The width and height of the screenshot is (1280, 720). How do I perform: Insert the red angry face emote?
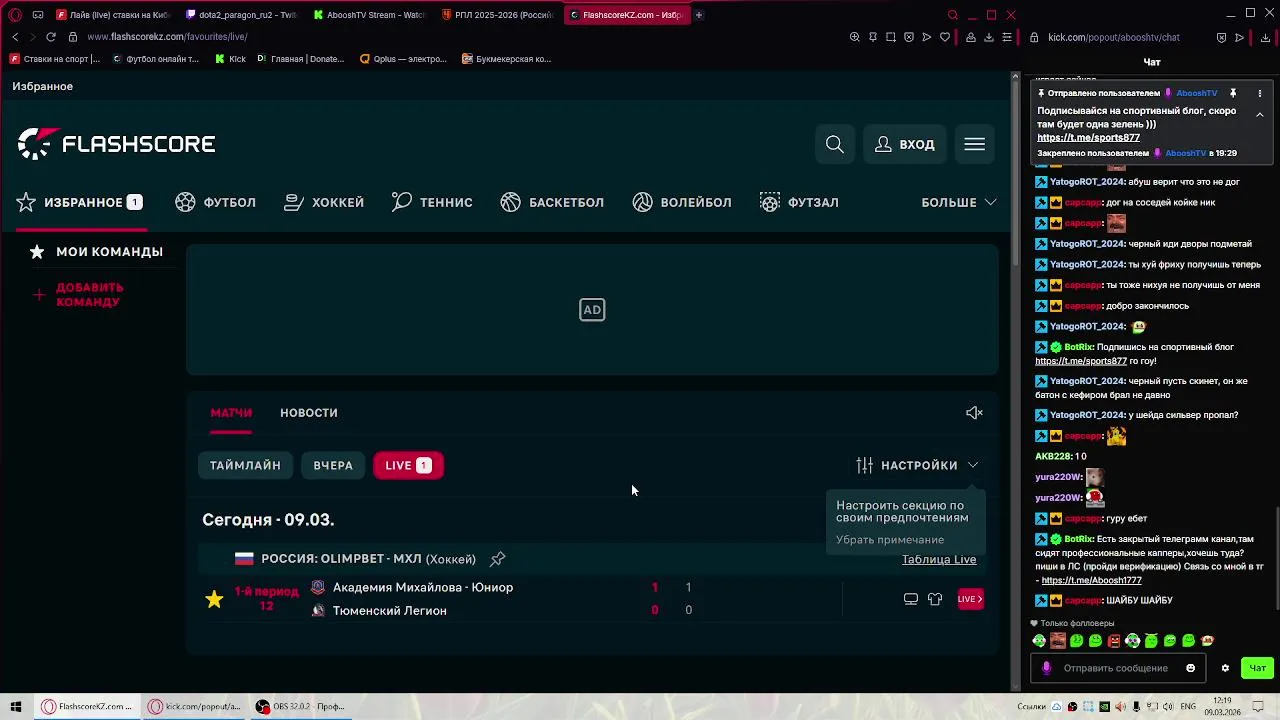coord(1113,641)
